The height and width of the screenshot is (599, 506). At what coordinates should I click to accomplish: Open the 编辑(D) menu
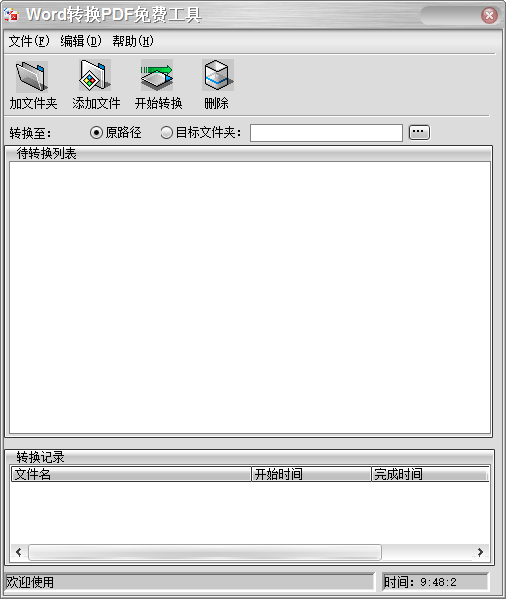(81, 41)
